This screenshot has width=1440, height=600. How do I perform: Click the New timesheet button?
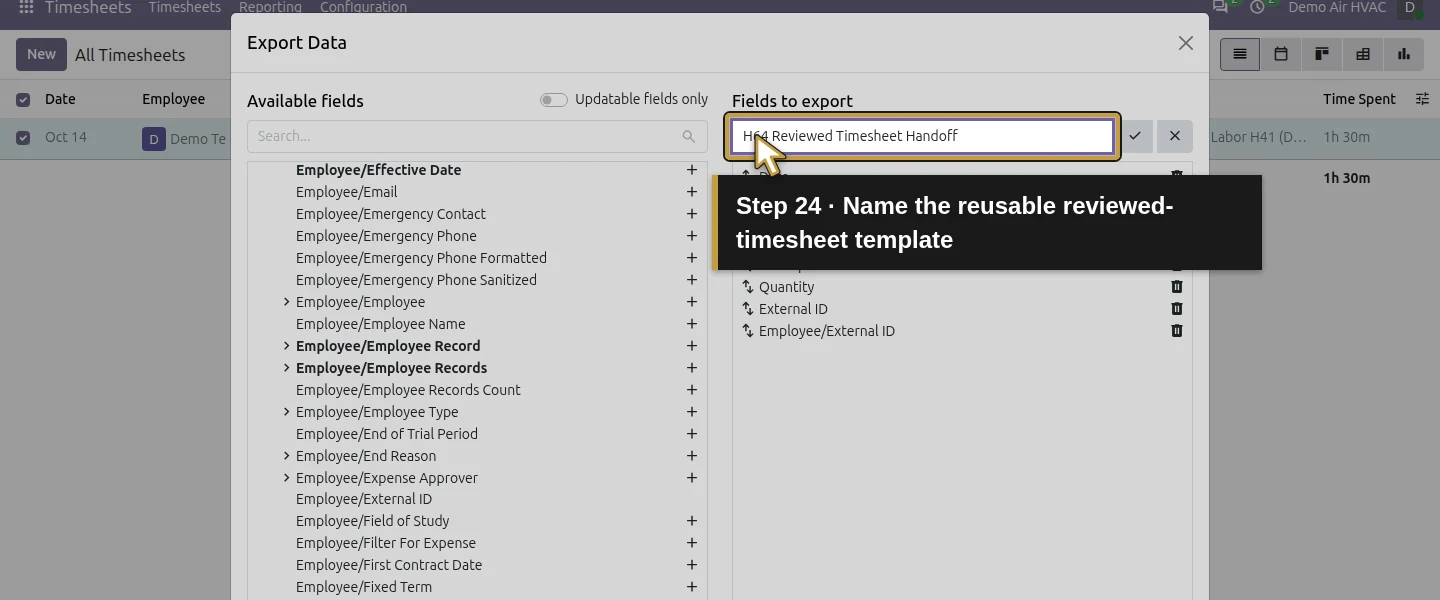tap(41, 54)
